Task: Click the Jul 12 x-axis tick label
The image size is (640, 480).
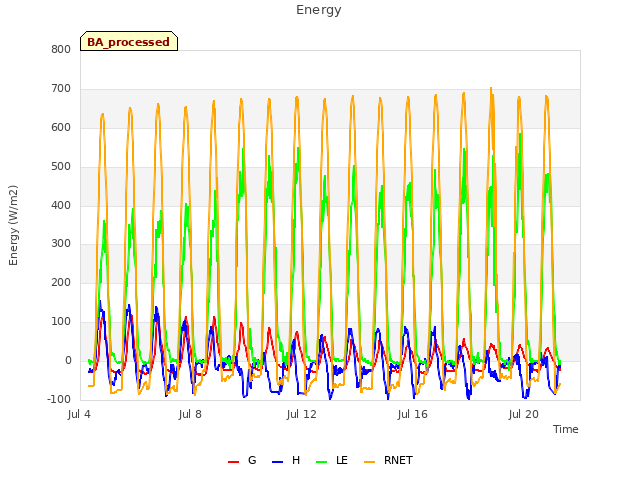Action: [301, 414]
